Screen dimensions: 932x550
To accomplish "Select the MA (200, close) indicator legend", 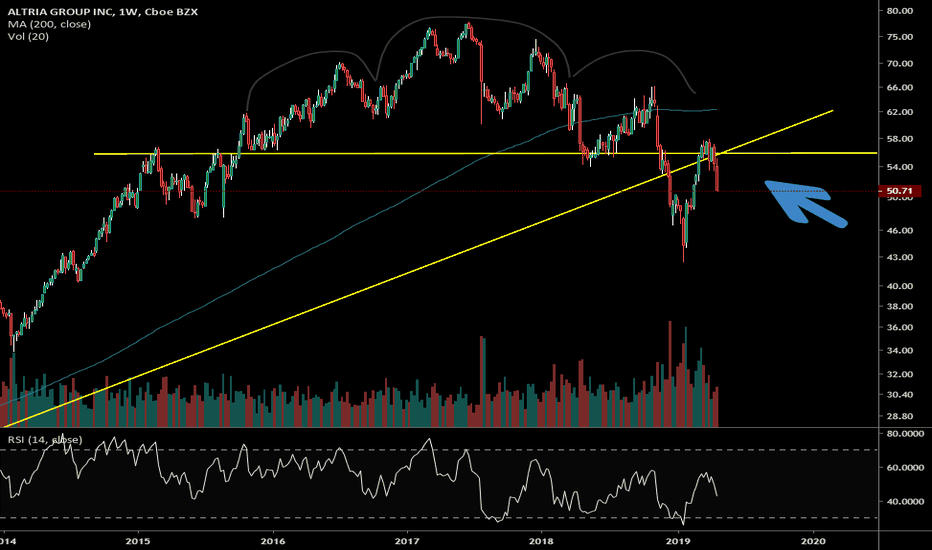I will (49, 24).
